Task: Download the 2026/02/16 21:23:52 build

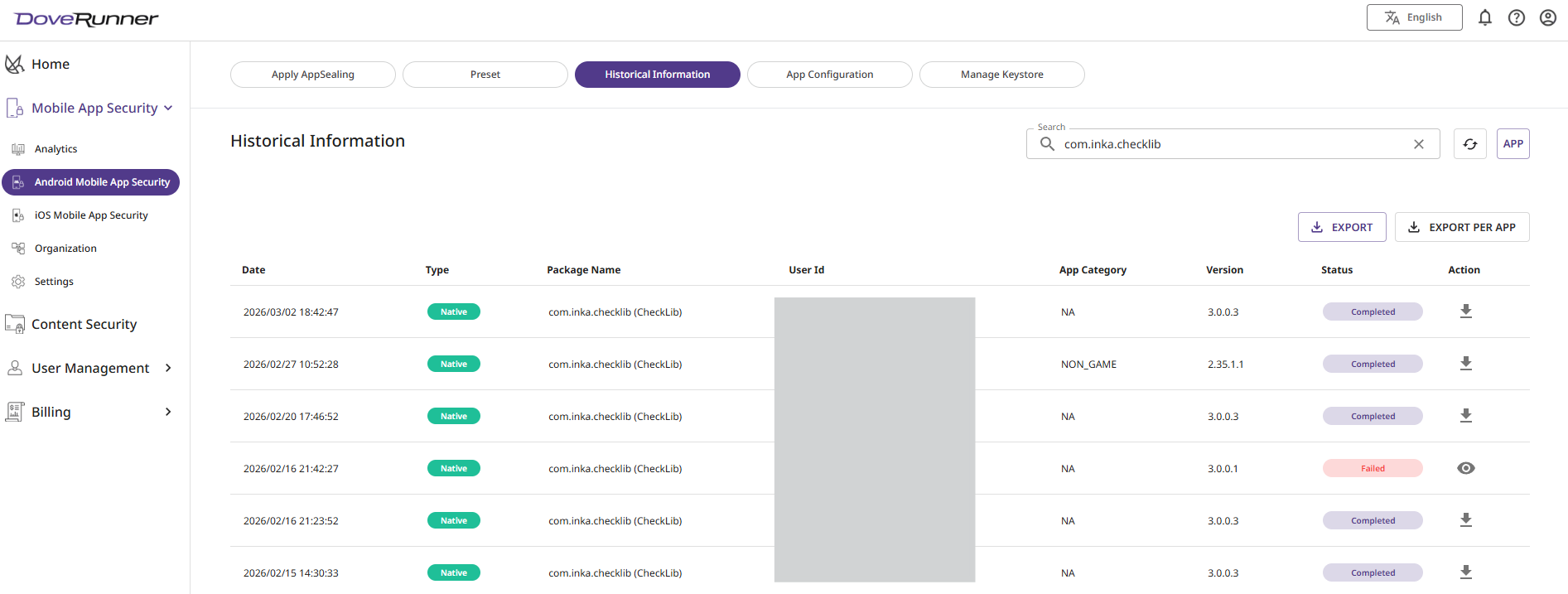Action: click(1465, 520)
